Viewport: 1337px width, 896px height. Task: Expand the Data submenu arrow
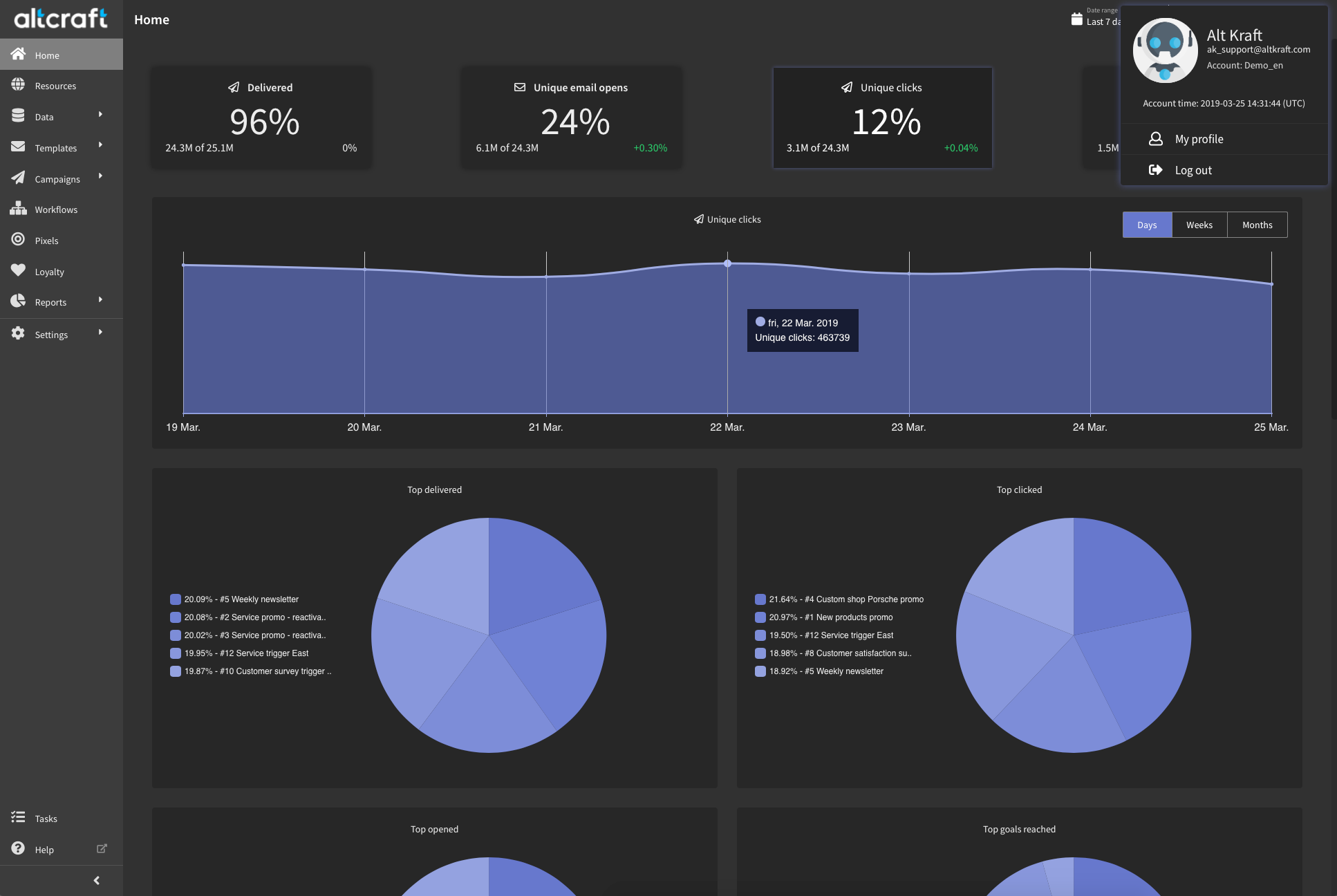pyautogui.click(x=101, y=115)
